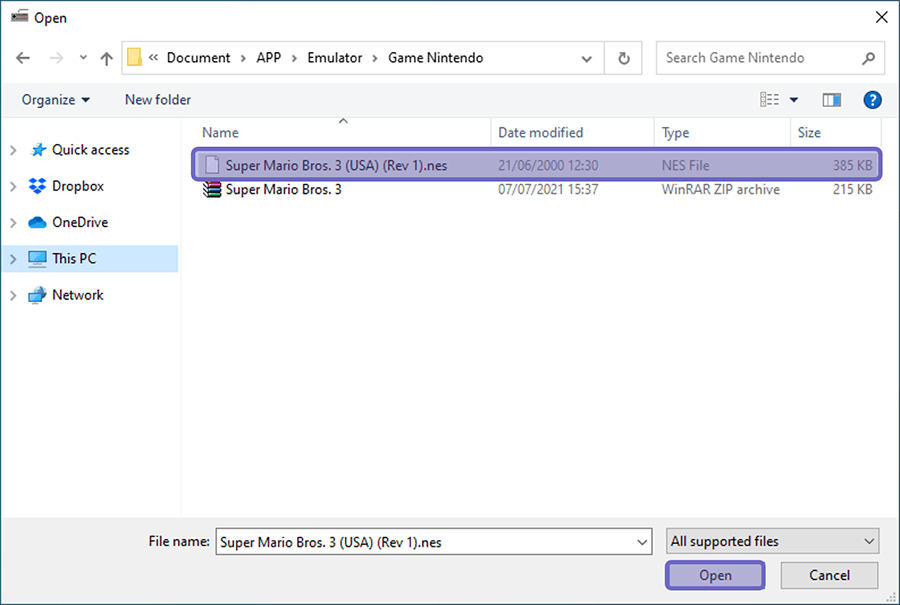Navigate to Document in breadcrumb

[x=198, y=58]
